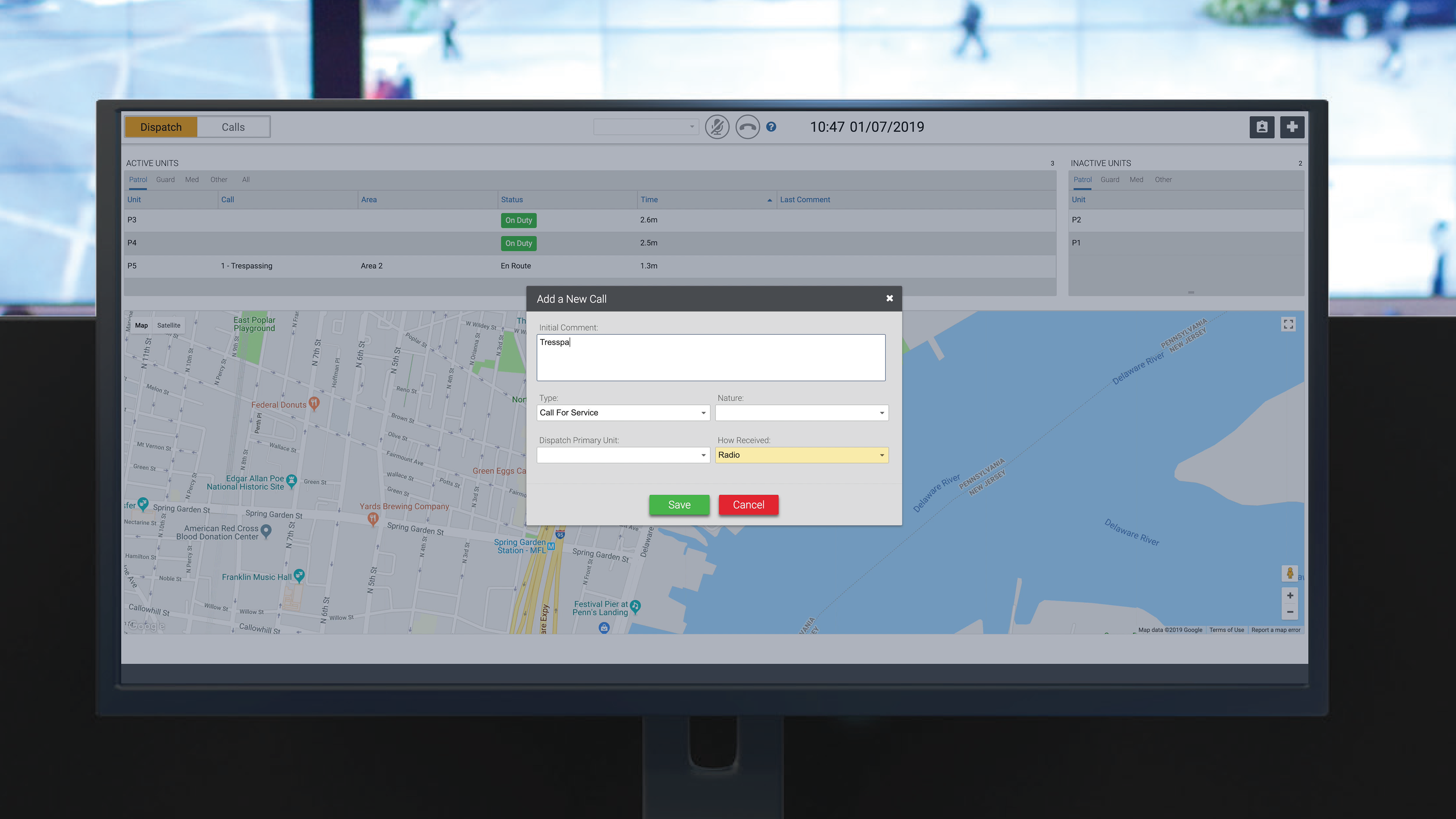Switch to the Dispatch view
Screen dimensions: 1456x819
point(161,127)
